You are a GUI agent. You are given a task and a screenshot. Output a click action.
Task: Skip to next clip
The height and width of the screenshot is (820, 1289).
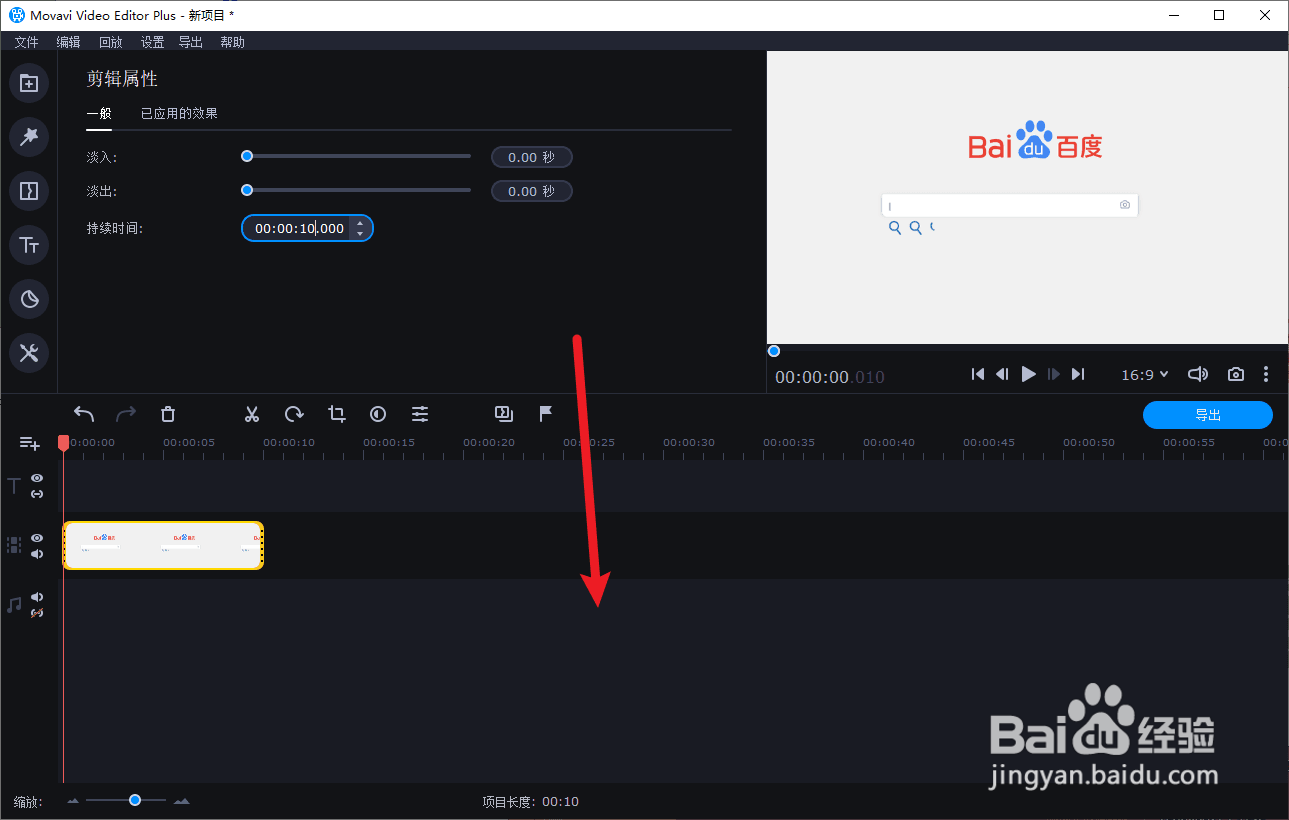(1078, 374)
